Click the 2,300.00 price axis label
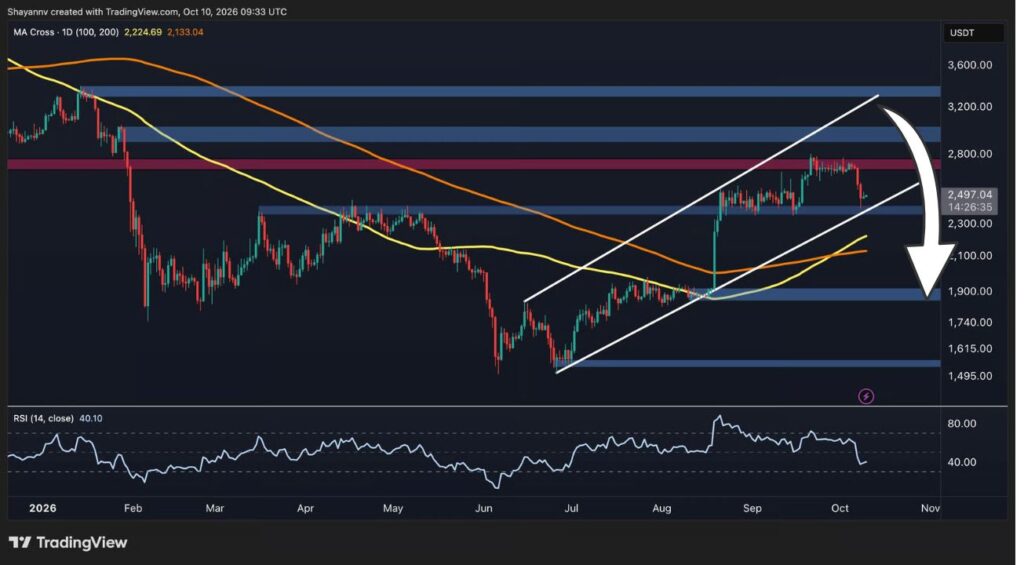The width and height of the screenshot is (1024, 565). click(x=970, y=223)
